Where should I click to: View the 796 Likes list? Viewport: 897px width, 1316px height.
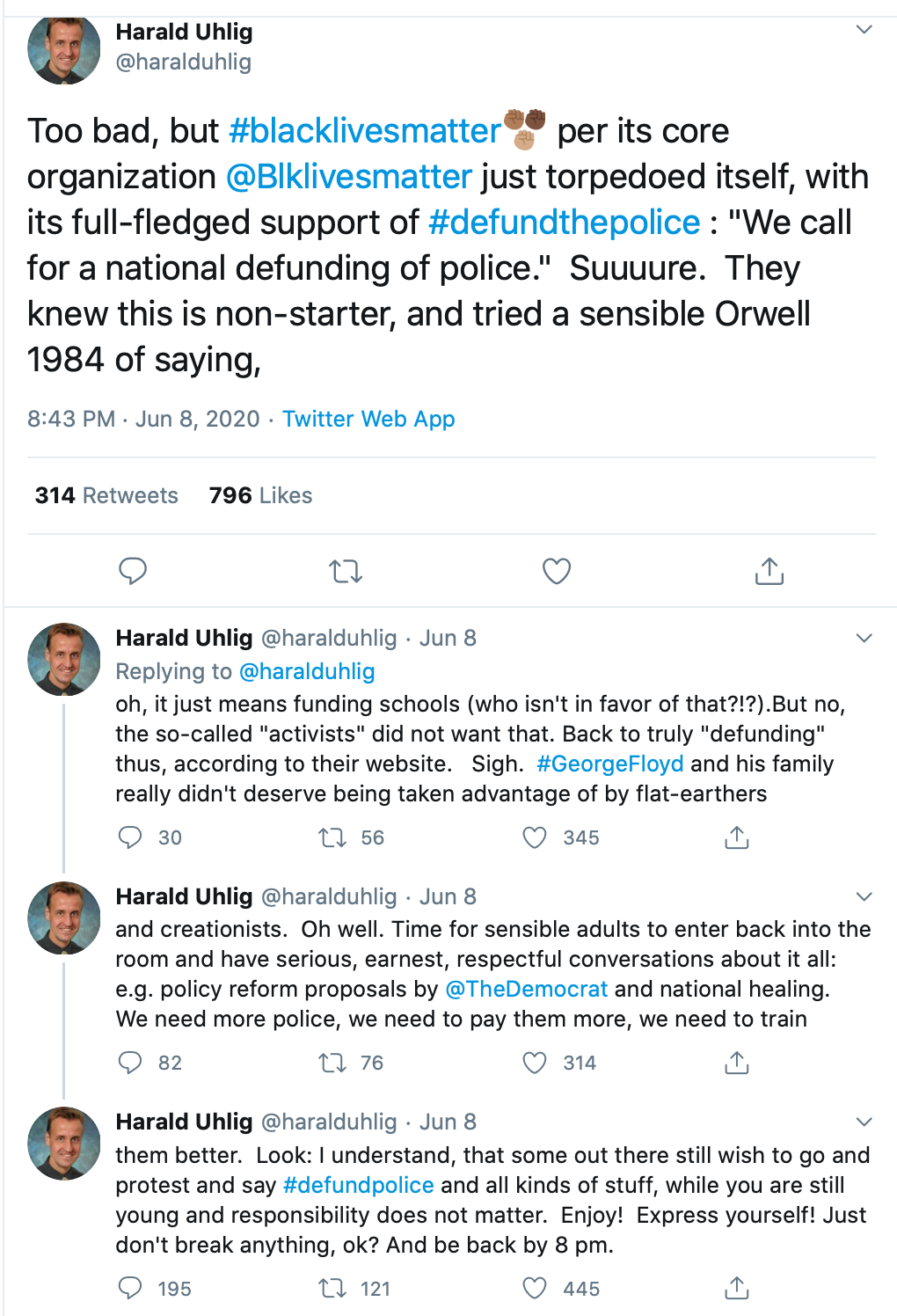260,495
